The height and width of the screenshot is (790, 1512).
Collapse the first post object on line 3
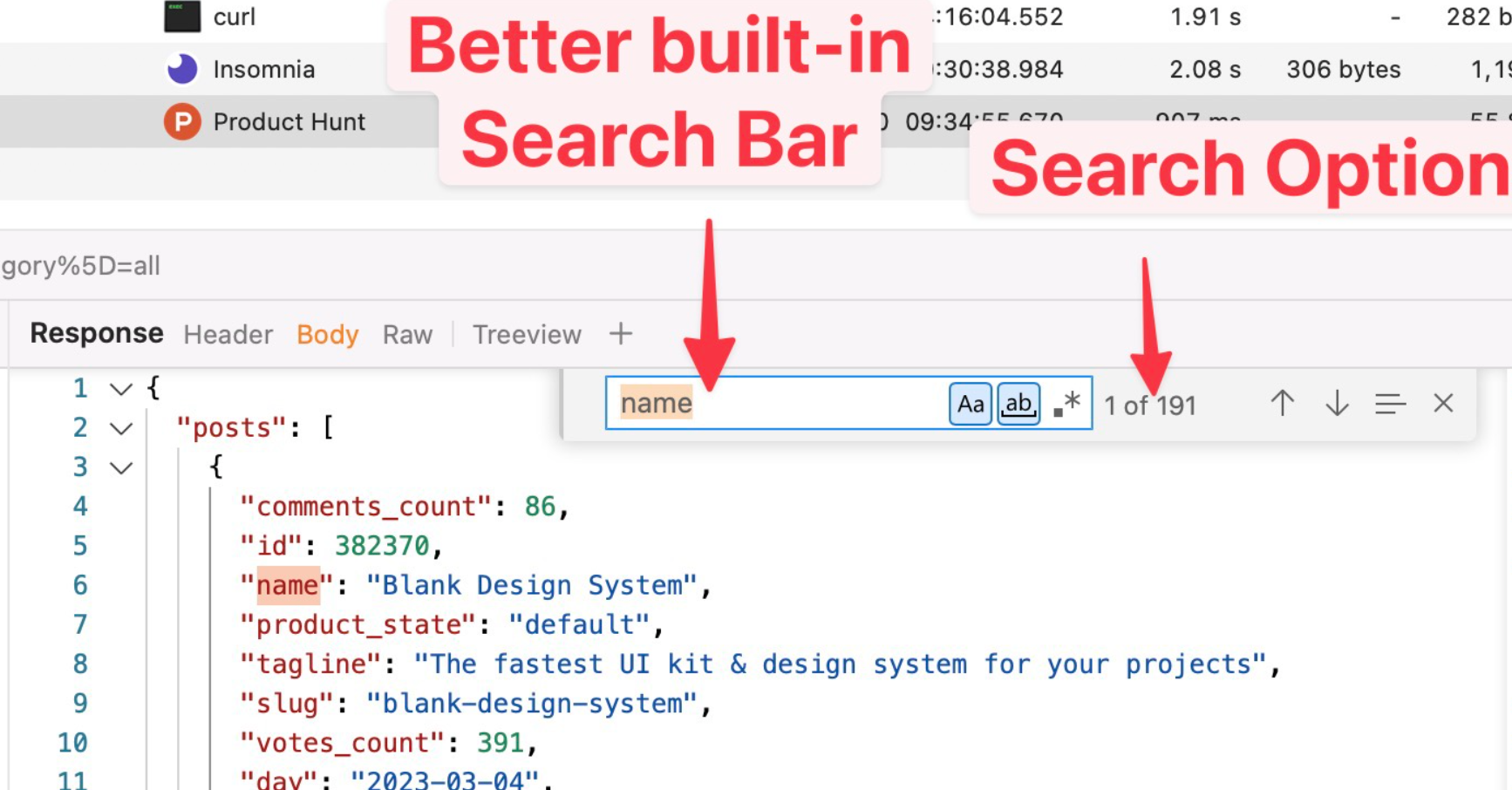pyautogui.click(x=121, y=467)
